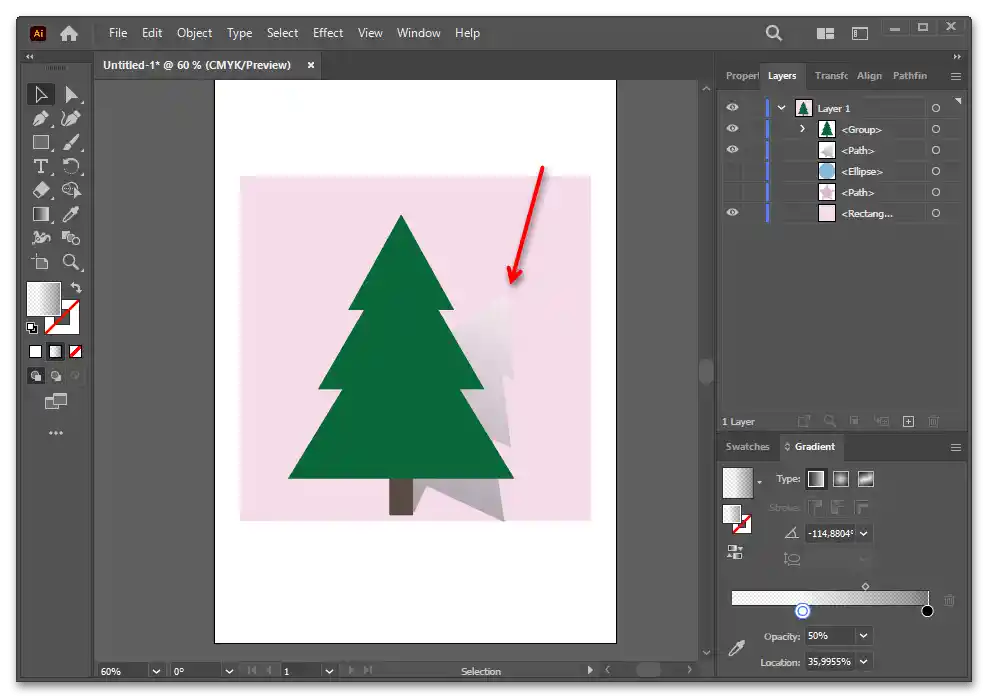Select the Rectangle tool
Viewport: 988px width, 698px height.
pos(41,143)
